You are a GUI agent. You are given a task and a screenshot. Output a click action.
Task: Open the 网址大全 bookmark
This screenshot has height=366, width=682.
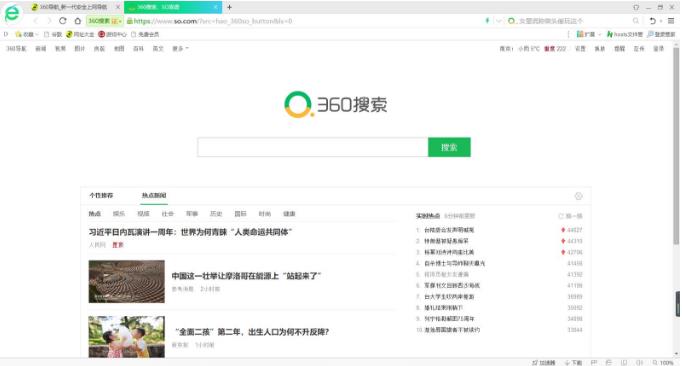(80, 34)
